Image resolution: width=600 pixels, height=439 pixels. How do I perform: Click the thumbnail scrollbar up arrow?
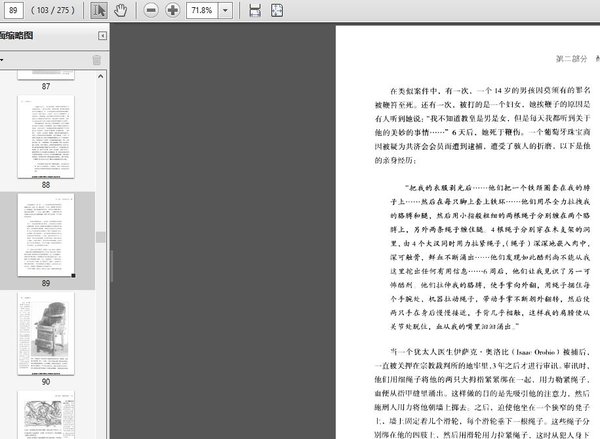coord(101,76)
